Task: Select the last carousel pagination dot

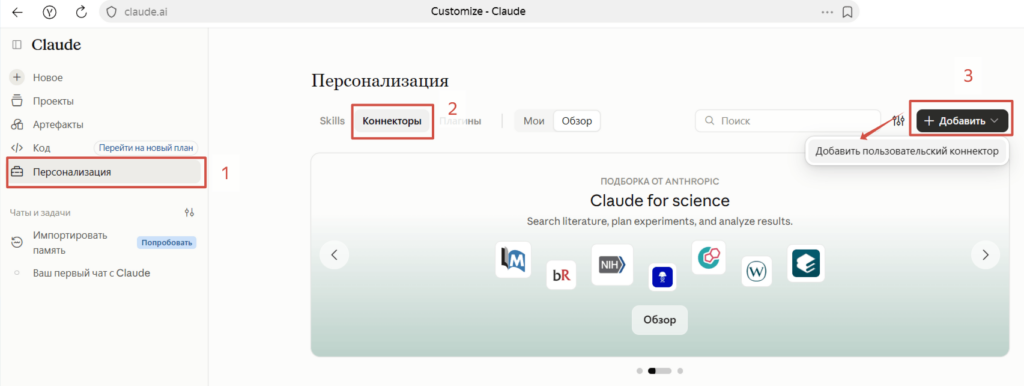Action: [680, 370]
